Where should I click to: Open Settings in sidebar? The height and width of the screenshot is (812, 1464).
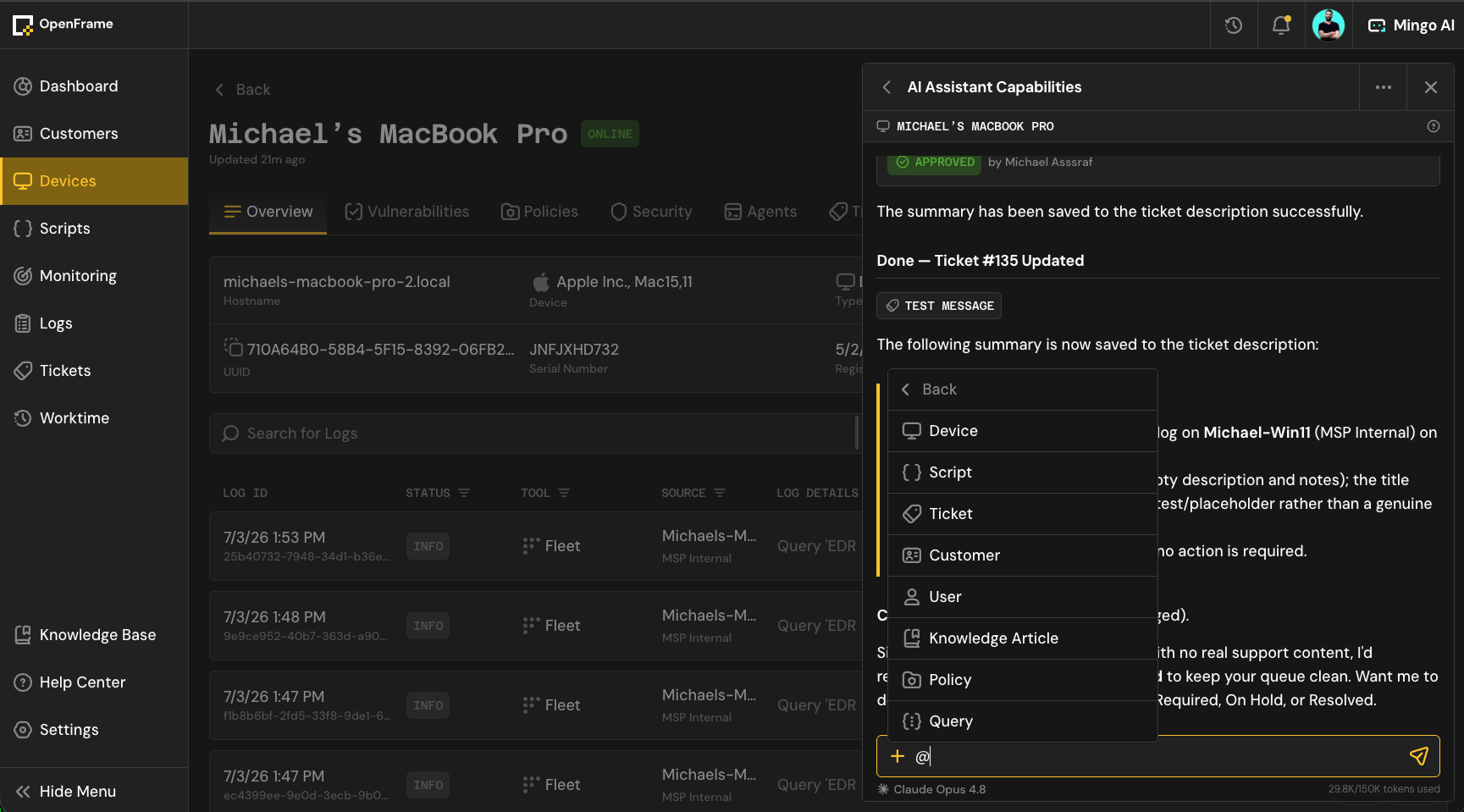(94, 730)
